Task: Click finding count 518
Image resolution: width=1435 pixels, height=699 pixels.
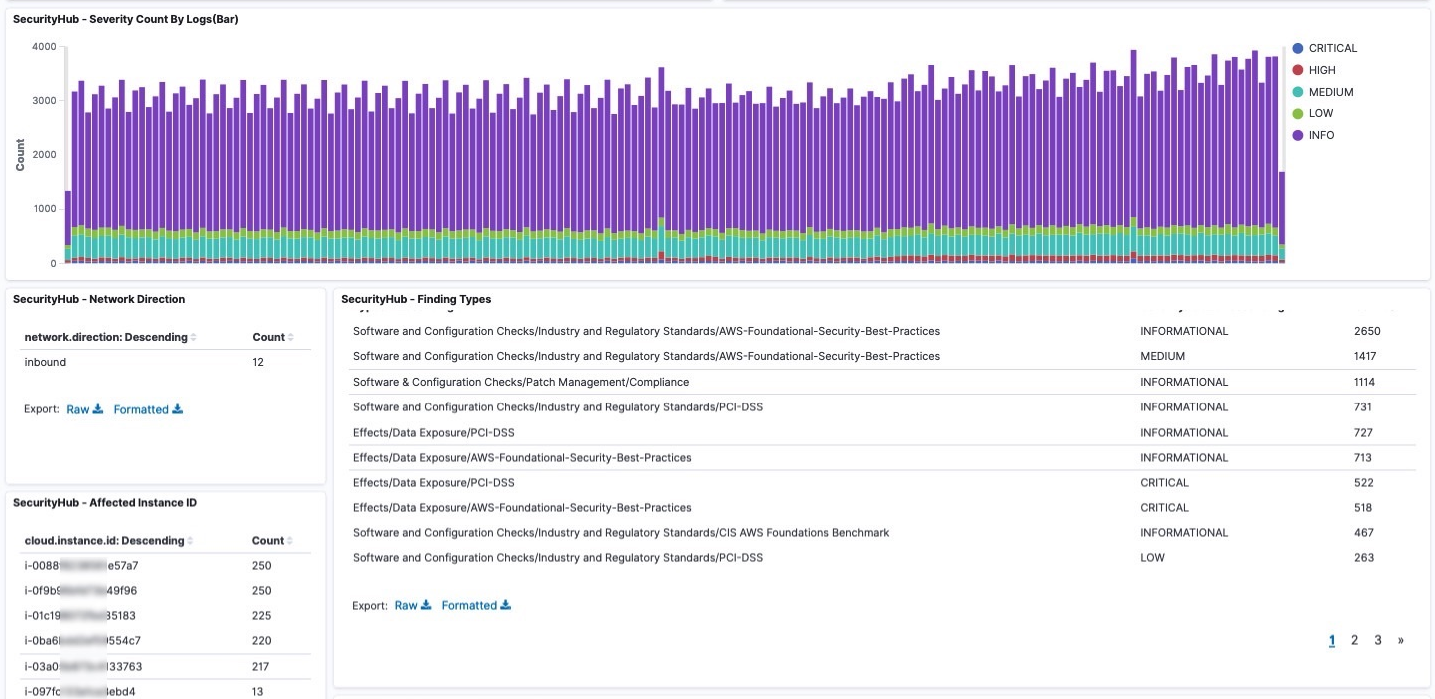Action: click(x=1363, y=508)
